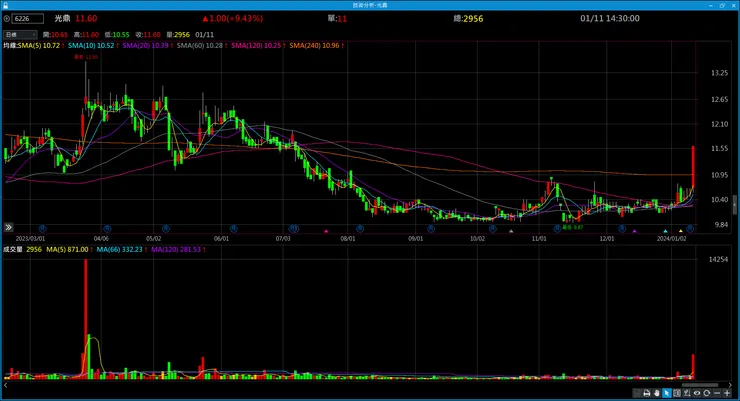Click the 13.25 price axis label
The height and width of the screenshot is (401, 740).
click(x=719, y=73)
